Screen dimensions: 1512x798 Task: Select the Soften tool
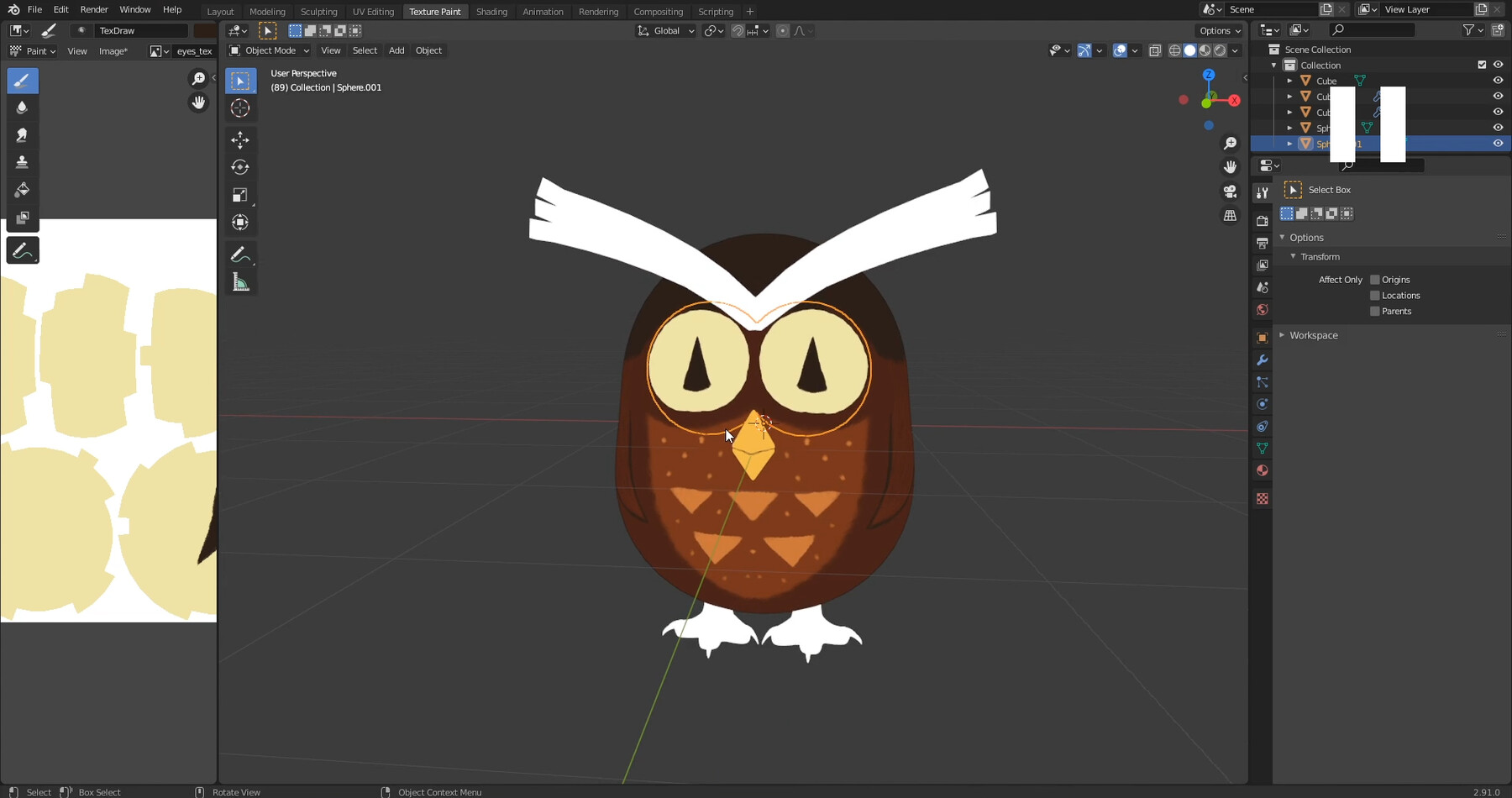click(x=23, y=108)
